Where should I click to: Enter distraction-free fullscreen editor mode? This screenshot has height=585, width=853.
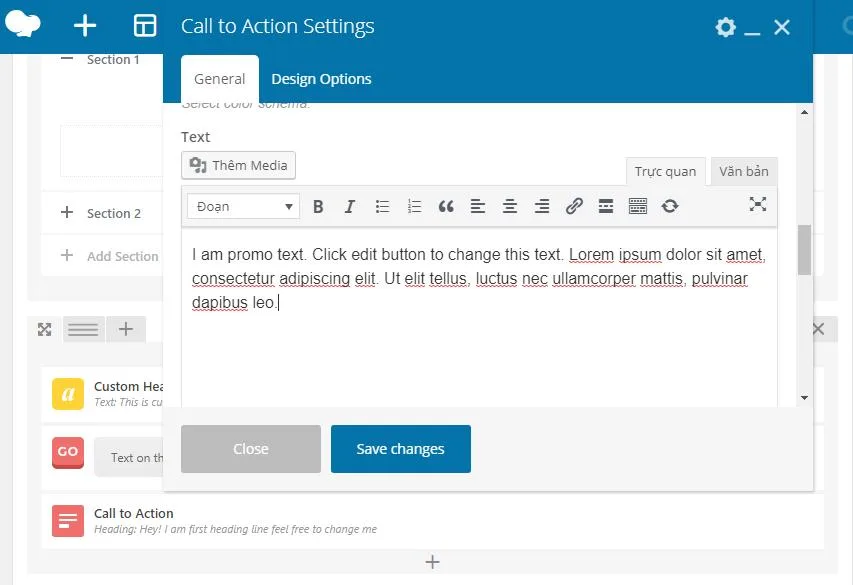[x=758, y=205]
